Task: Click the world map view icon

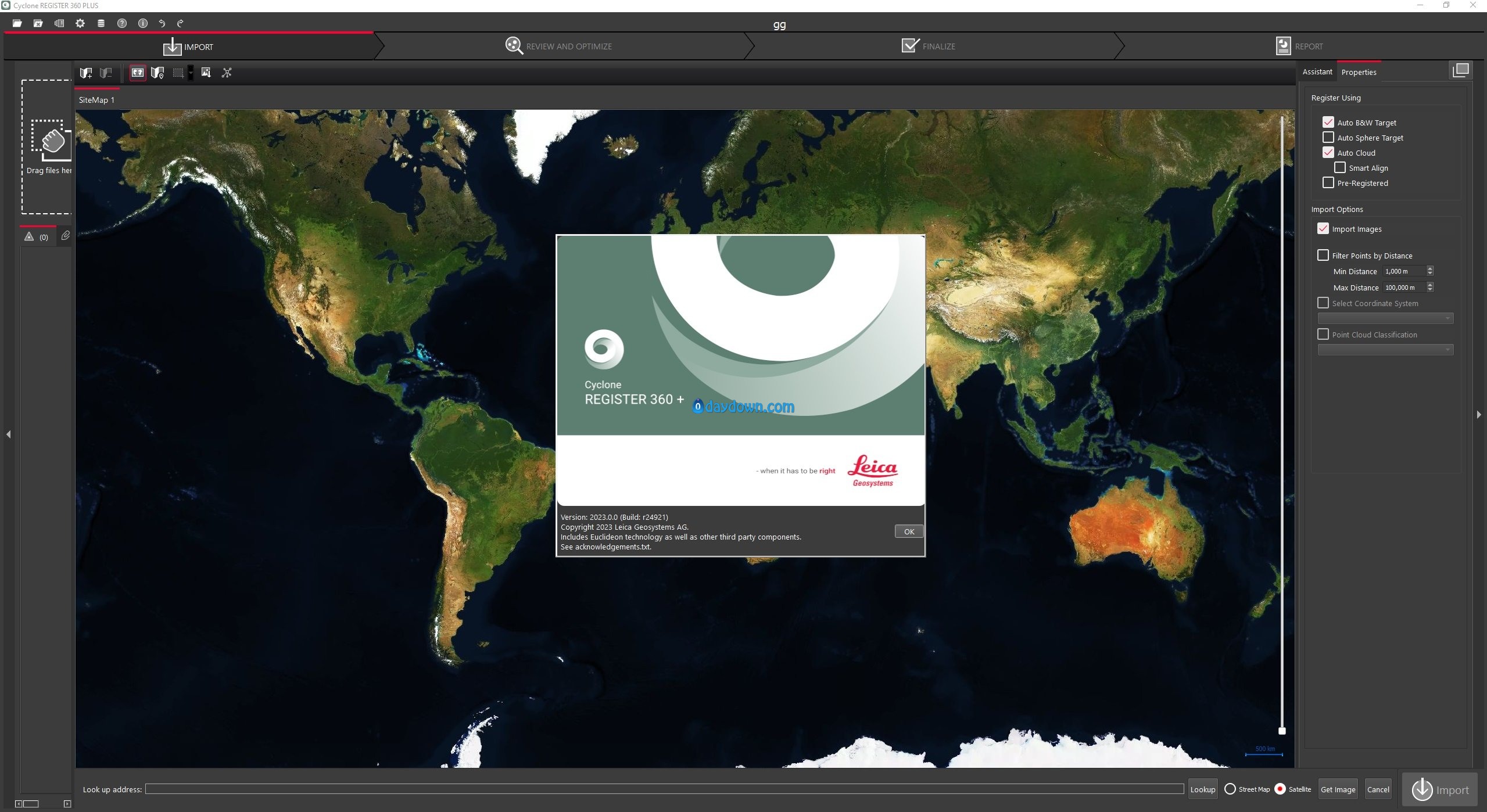Action: tap(138, 73)
